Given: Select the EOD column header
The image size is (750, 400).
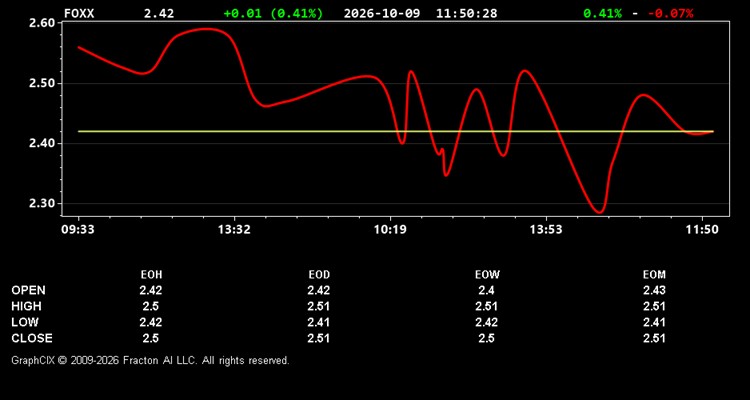Looking at the screenshot, I should tap(319, 275).
